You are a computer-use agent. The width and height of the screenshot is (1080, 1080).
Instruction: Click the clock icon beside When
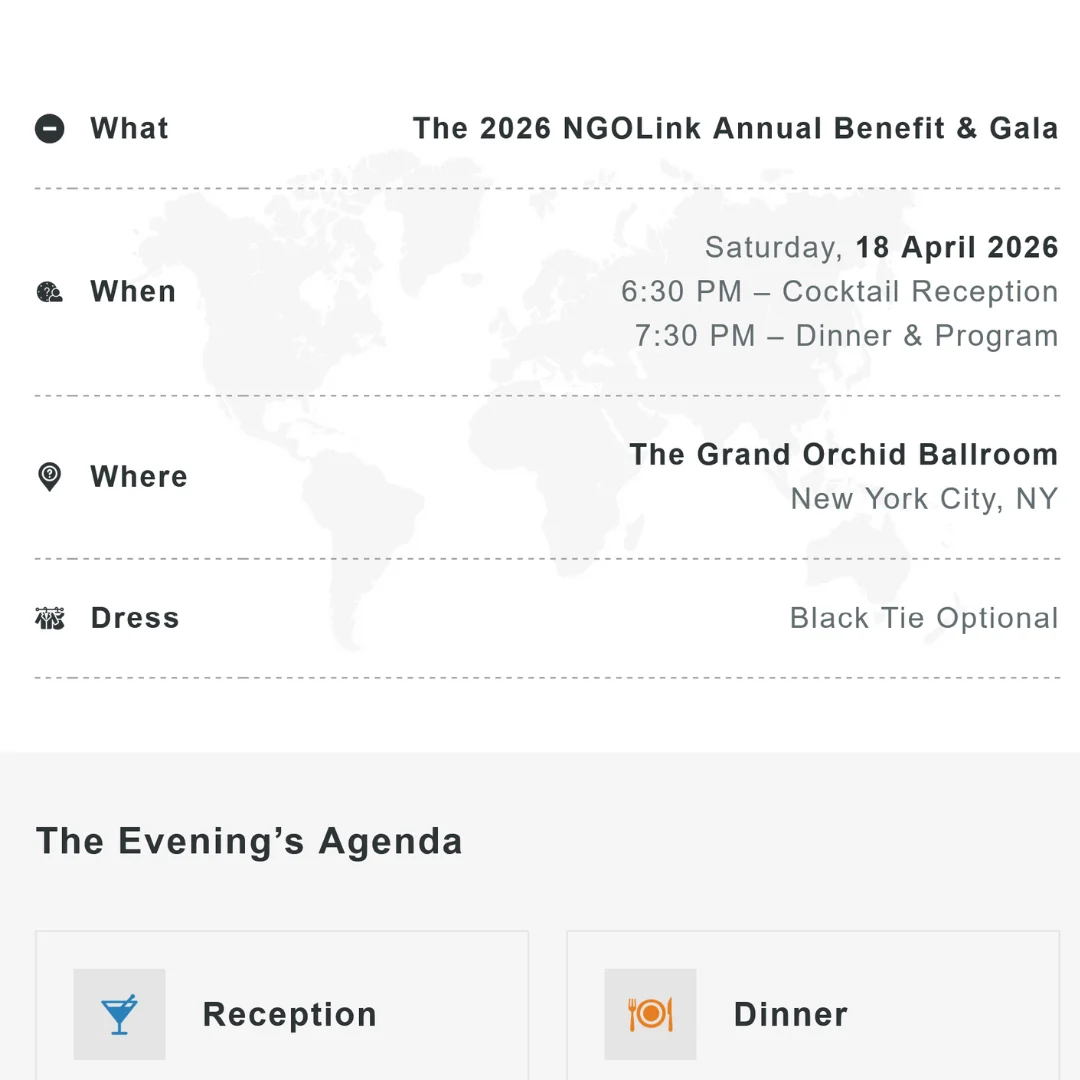coord(50,292)
